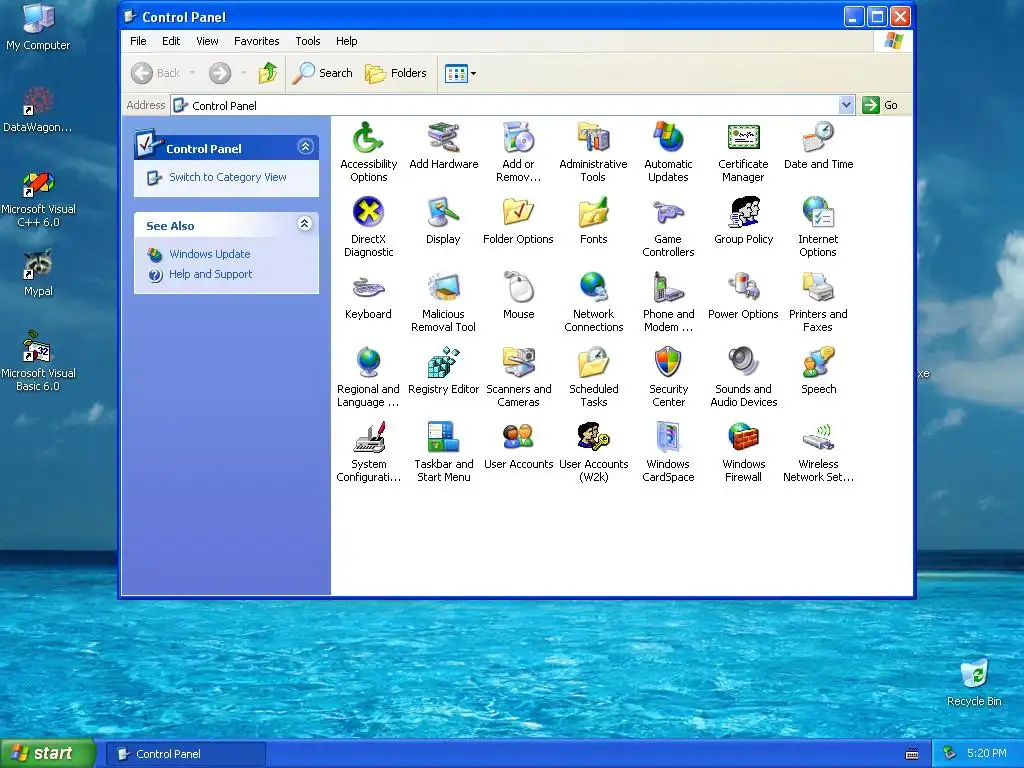Click the Search toolbar button
This screenshot has height=768, width=1024.
323,73
